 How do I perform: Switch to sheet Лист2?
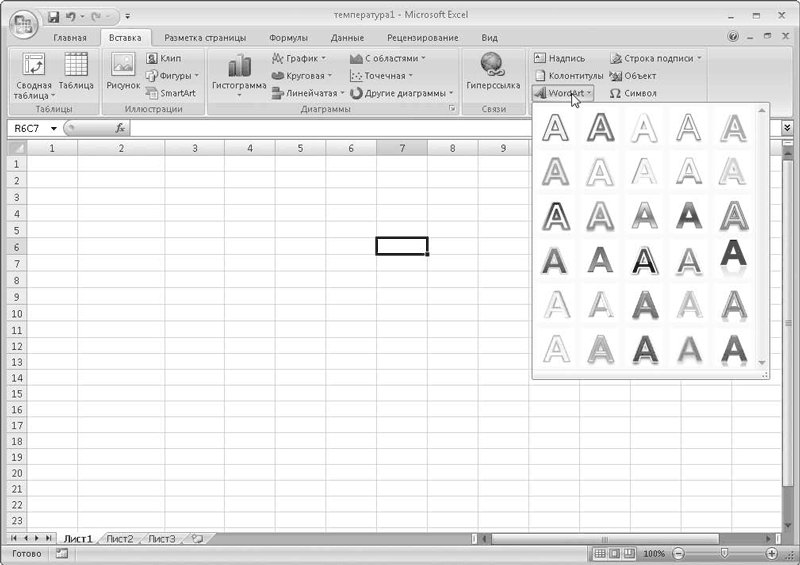click(x=120, y=539)
